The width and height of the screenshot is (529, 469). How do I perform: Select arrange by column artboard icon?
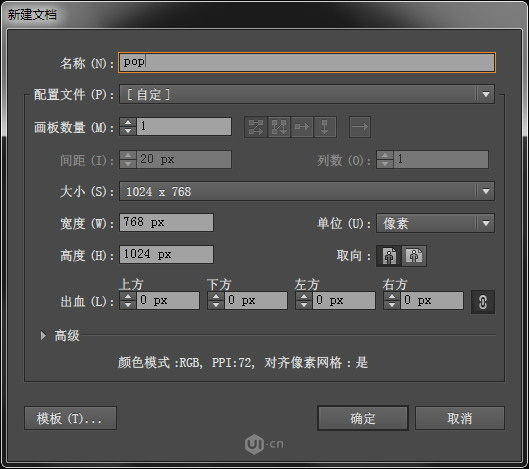coord(325,127)
